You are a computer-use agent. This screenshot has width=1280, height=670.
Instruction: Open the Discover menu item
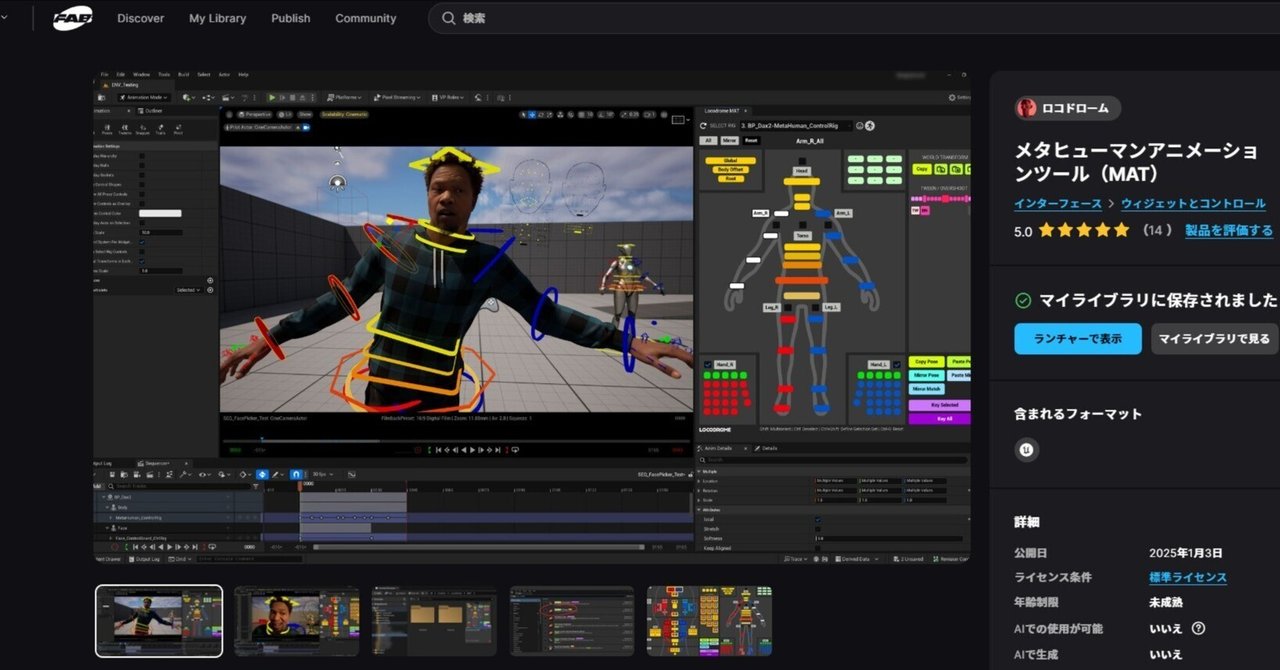pyautogui.click(x=140, y=18)
